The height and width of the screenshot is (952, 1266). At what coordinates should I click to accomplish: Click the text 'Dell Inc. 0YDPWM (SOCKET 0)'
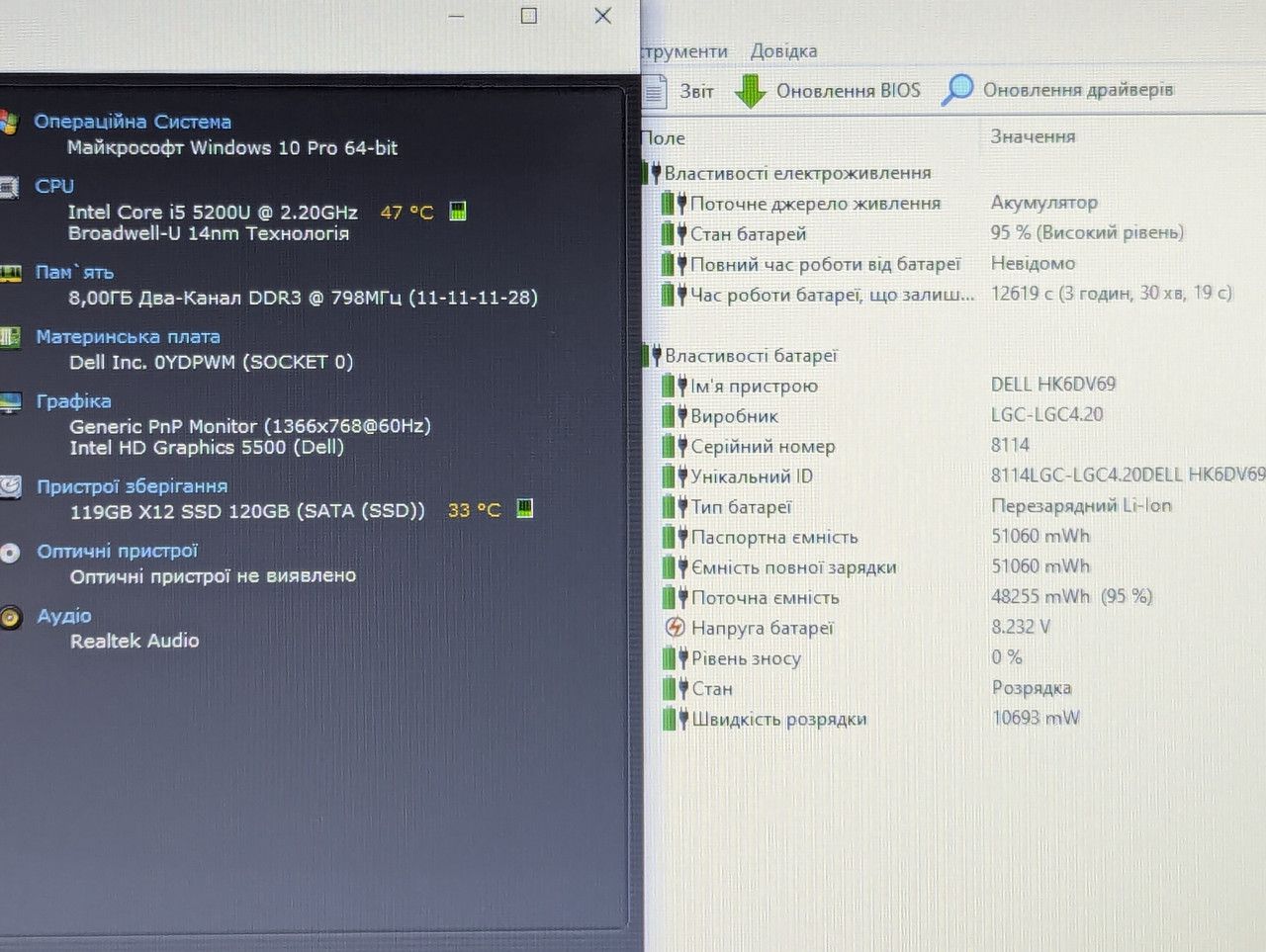pos(211,362)
